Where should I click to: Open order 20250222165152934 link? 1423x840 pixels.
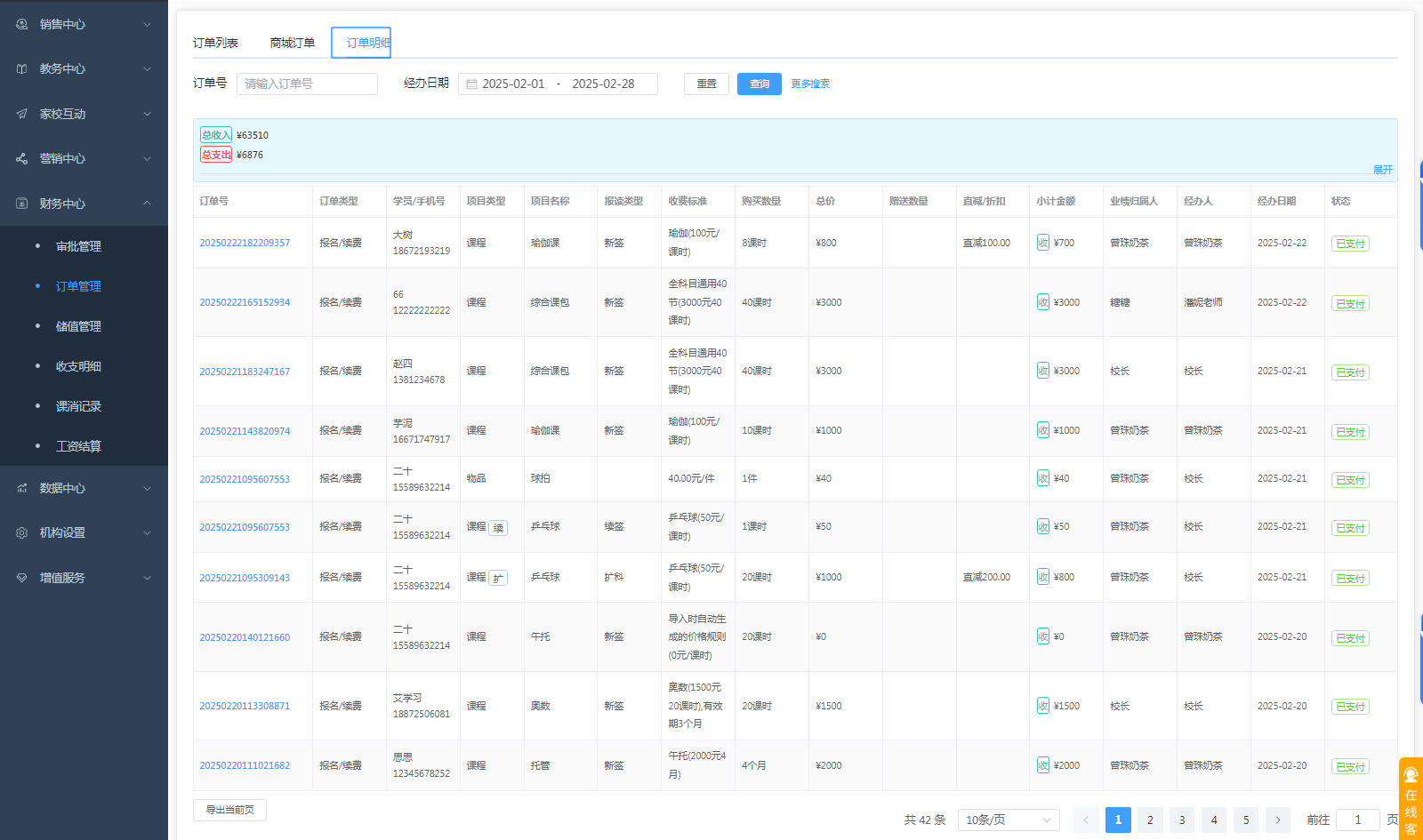tap(245, 302)
